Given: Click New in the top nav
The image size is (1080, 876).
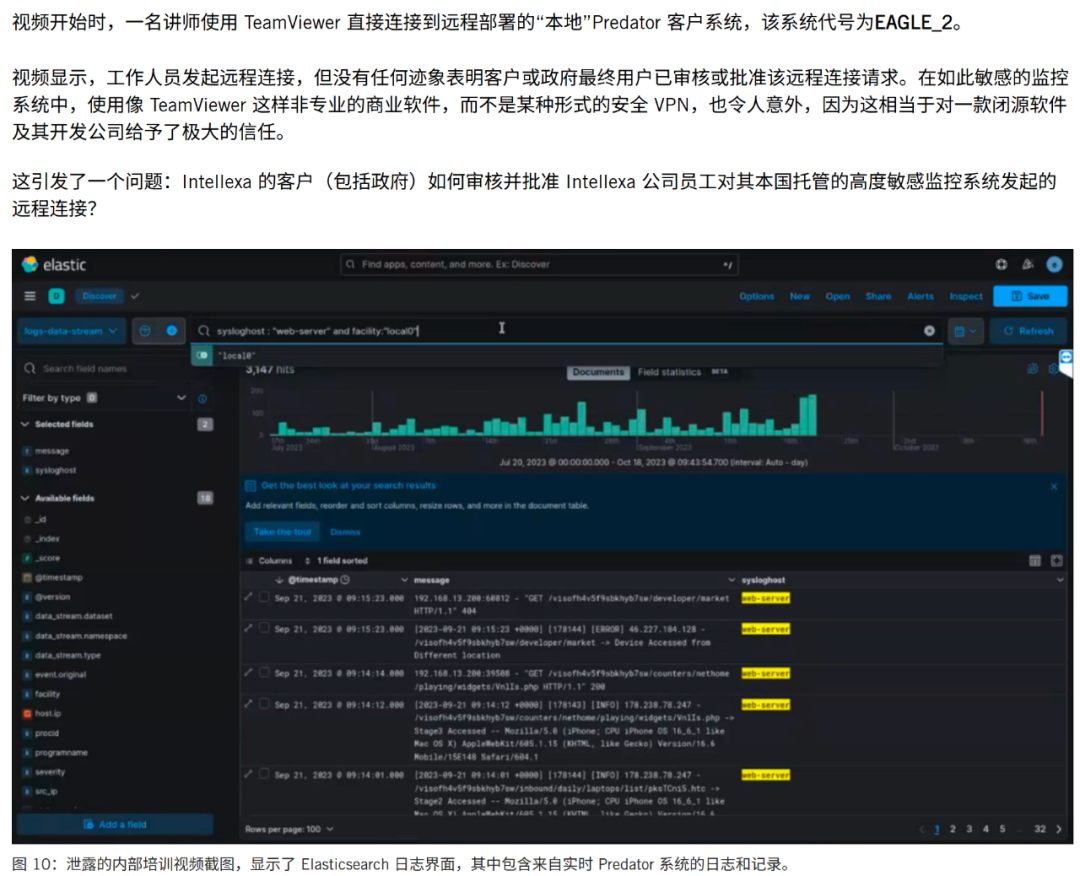Looking at the screenshot, I should (x=800, y=296).
